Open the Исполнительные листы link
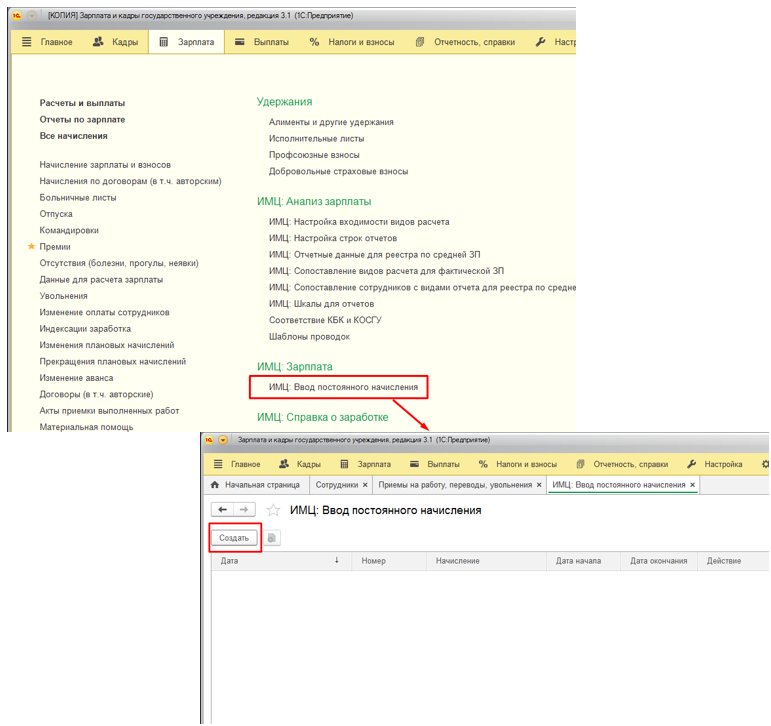This screenshot has height=726, width=771. [x=316, y=138]
